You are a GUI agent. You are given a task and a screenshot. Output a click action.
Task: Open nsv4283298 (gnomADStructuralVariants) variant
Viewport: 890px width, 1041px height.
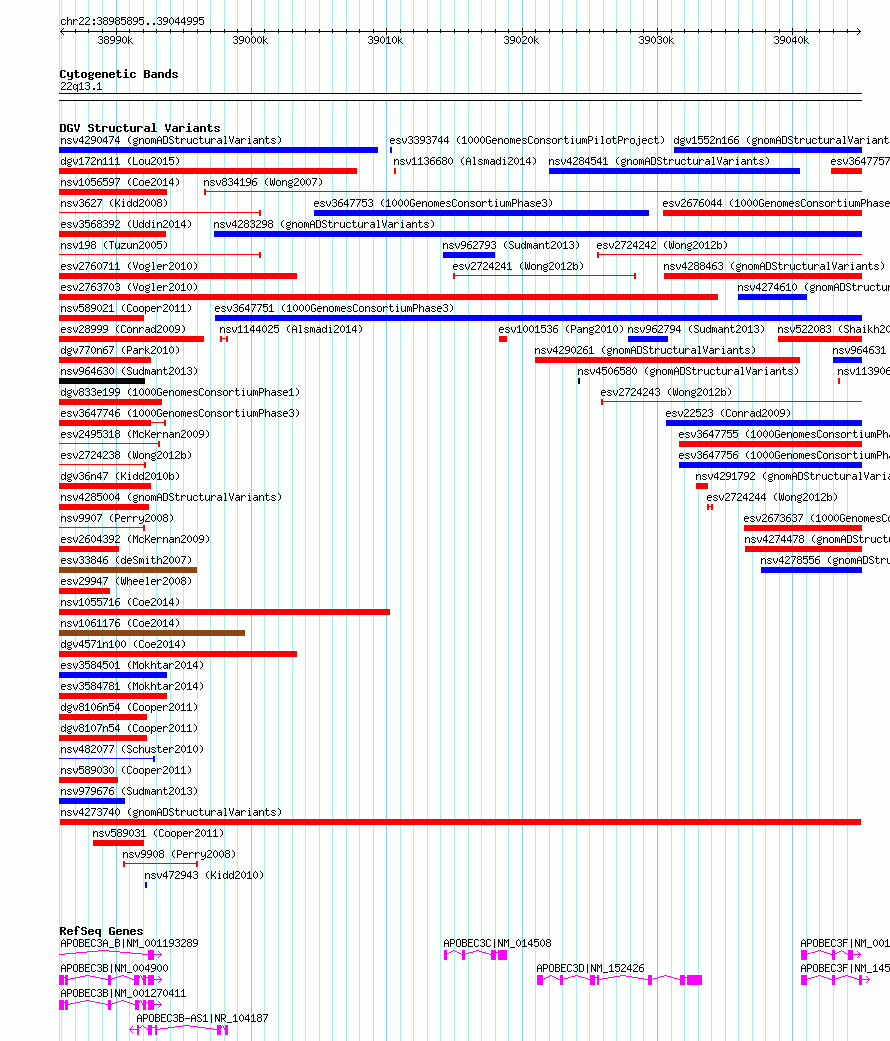point(324,224)
